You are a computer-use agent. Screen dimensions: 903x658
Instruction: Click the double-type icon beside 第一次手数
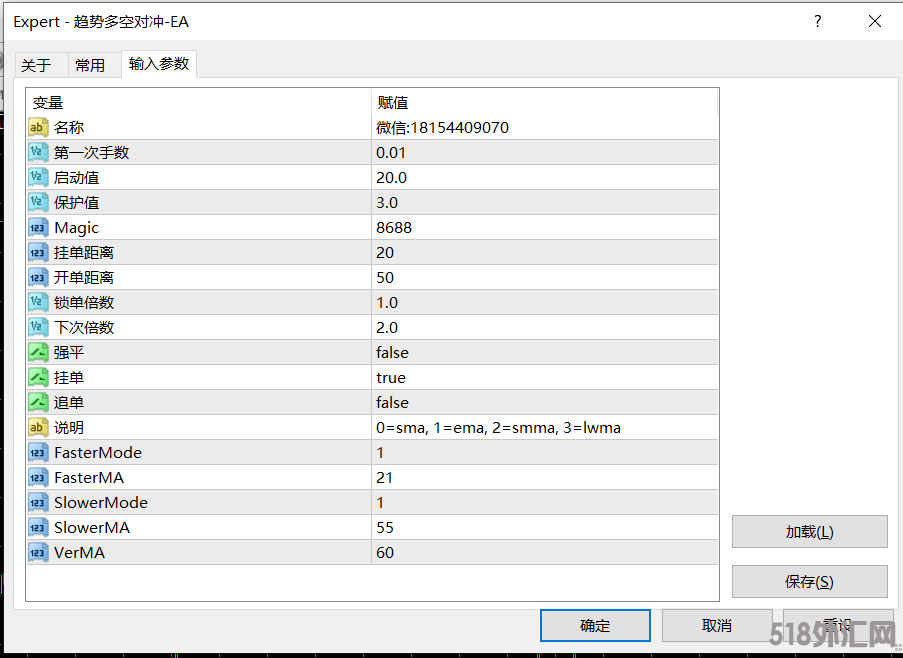pos(38,152)
